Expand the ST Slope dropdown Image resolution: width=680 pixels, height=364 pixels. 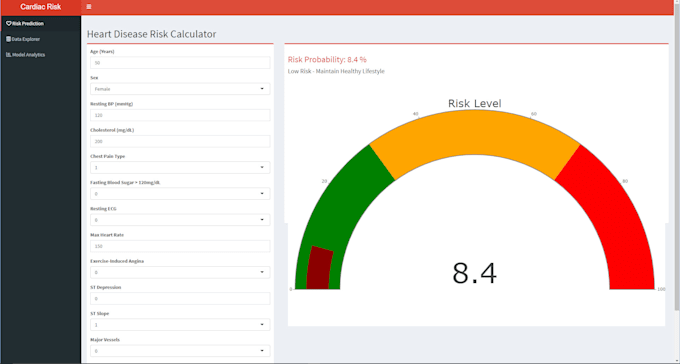click(180, 325)
